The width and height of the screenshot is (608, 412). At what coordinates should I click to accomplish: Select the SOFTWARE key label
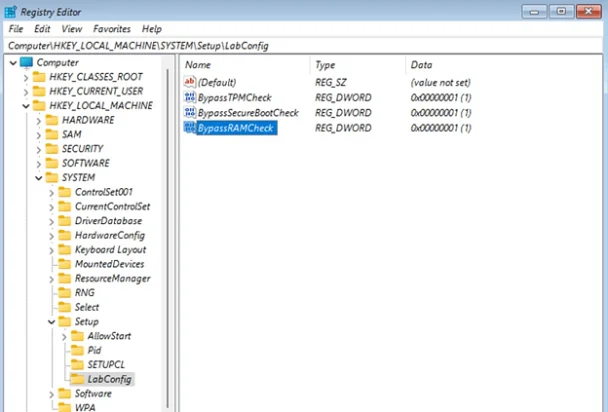[x=86, y=163]
